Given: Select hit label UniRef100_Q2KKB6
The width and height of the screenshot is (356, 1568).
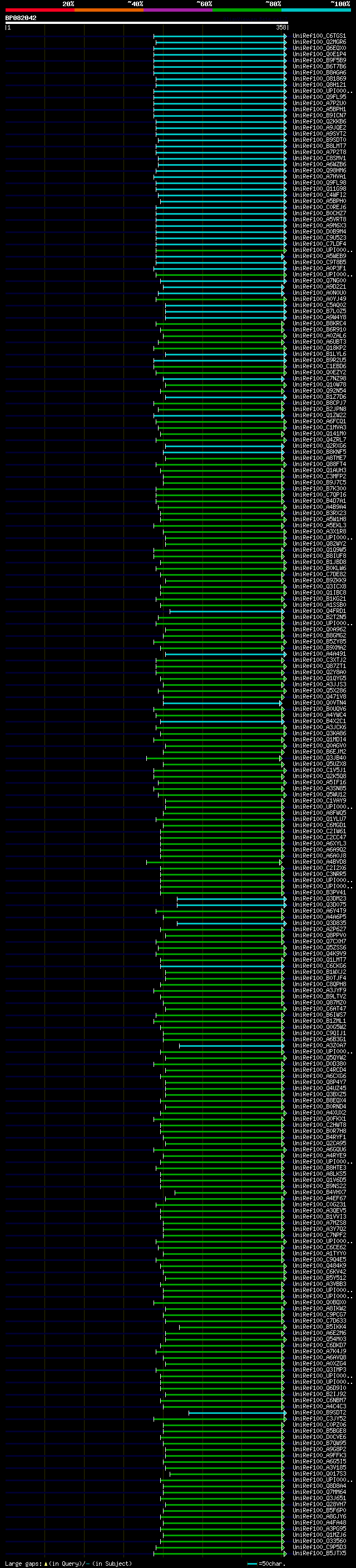Looking at the screenshot, I should tap(319, 121).
